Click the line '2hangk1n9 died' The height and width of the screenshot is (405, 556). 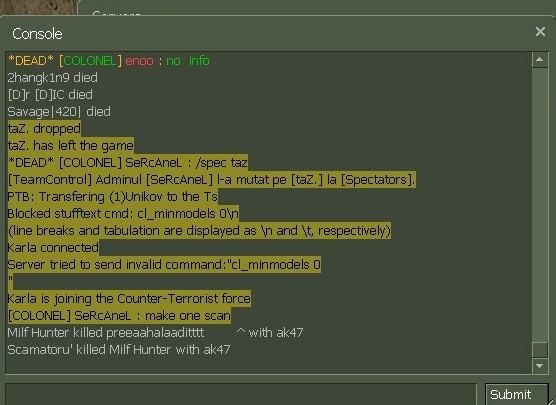tap(52, 78)
